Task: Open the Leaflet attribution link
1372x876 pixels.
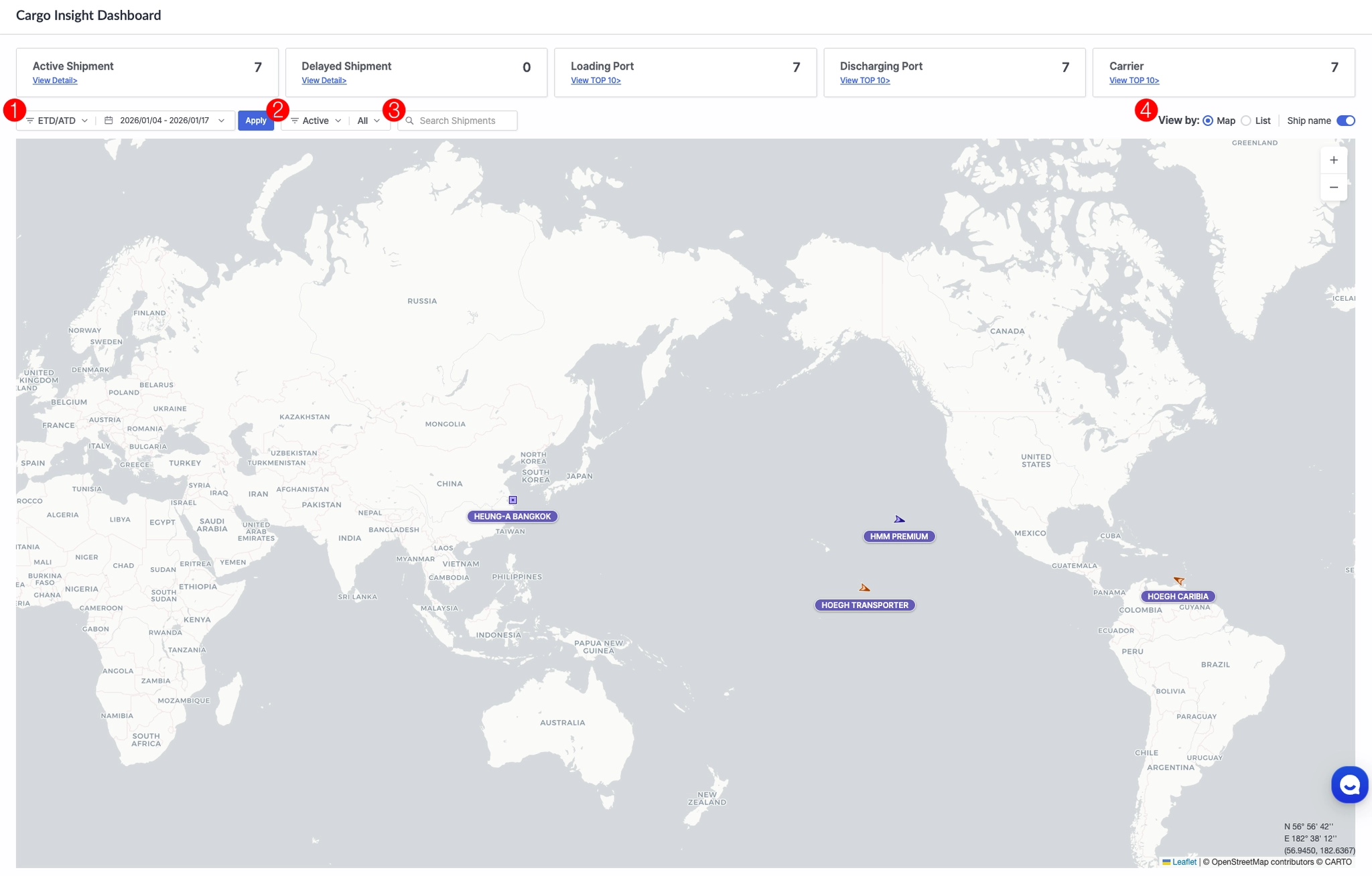Action: click(1184, 862)
